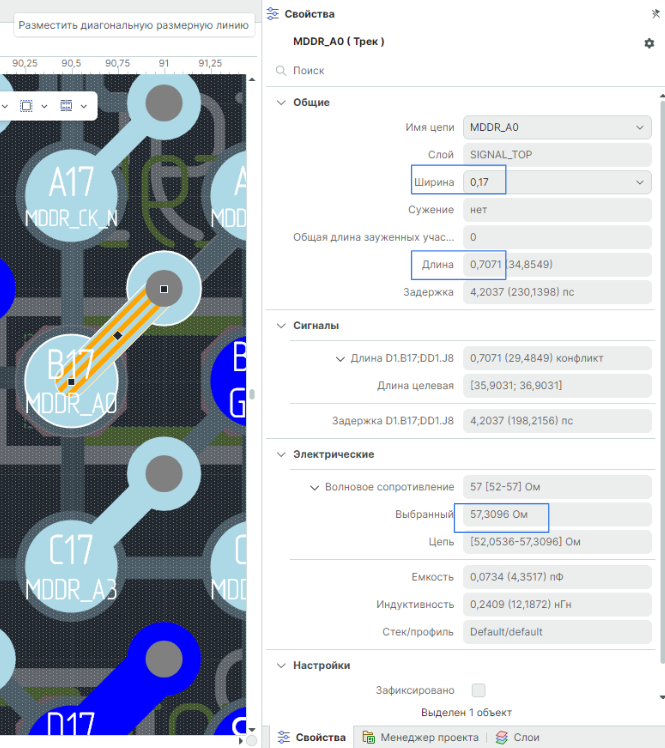Collapse the Волновое сопротивление row
The image size is (665, 748).
coord(314,488)
